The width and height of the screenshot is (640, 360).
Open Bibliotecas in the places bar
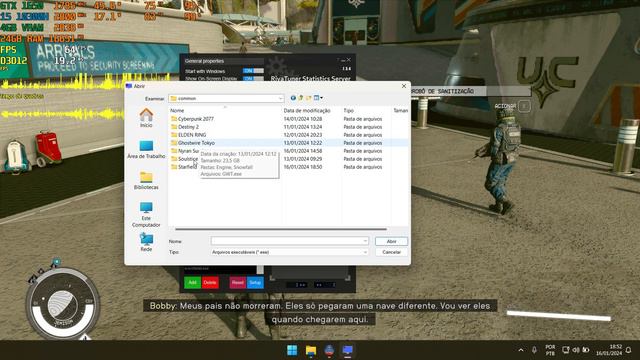click(x=146, y=180)
